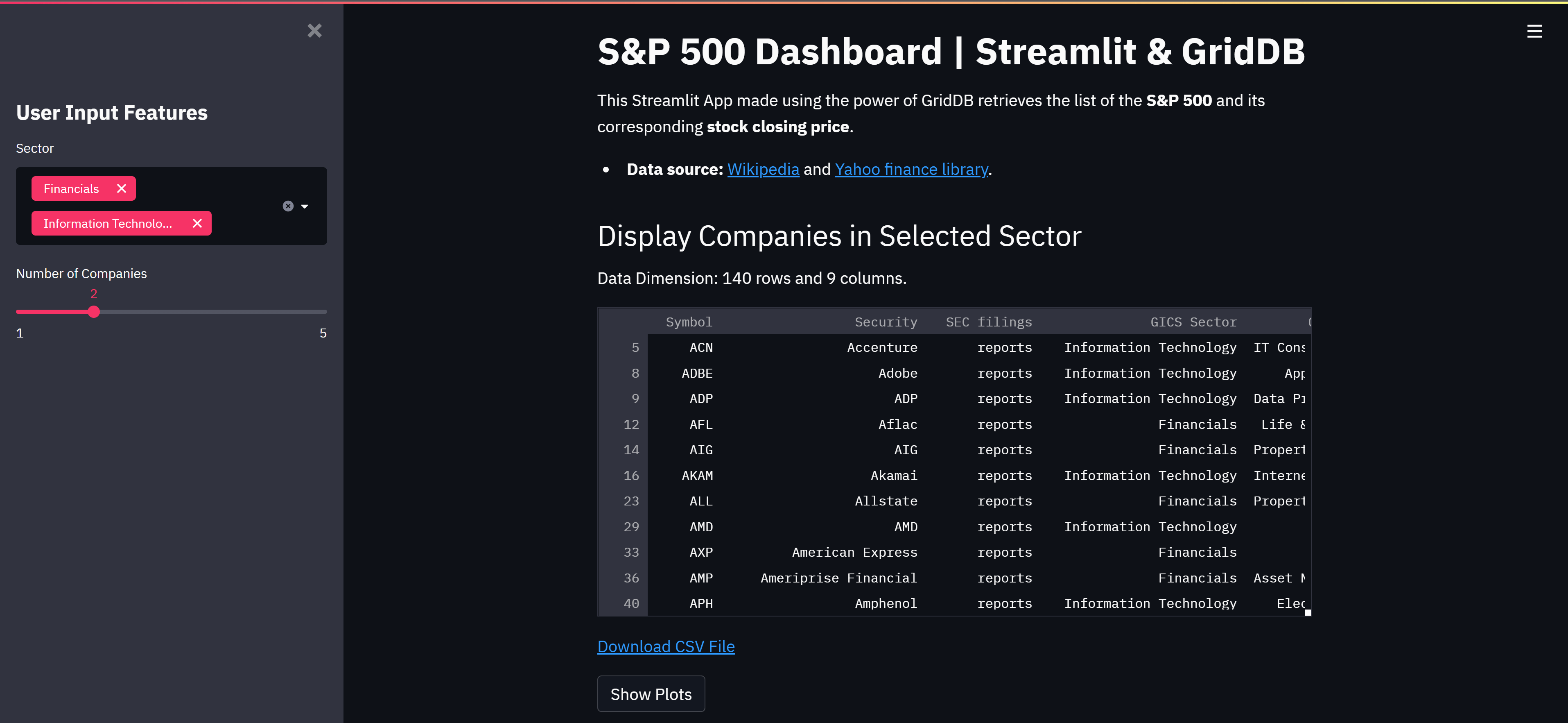Remove the Information Technology sector tag
Screen dimensions: 1568x723
[x=197, y=223]
